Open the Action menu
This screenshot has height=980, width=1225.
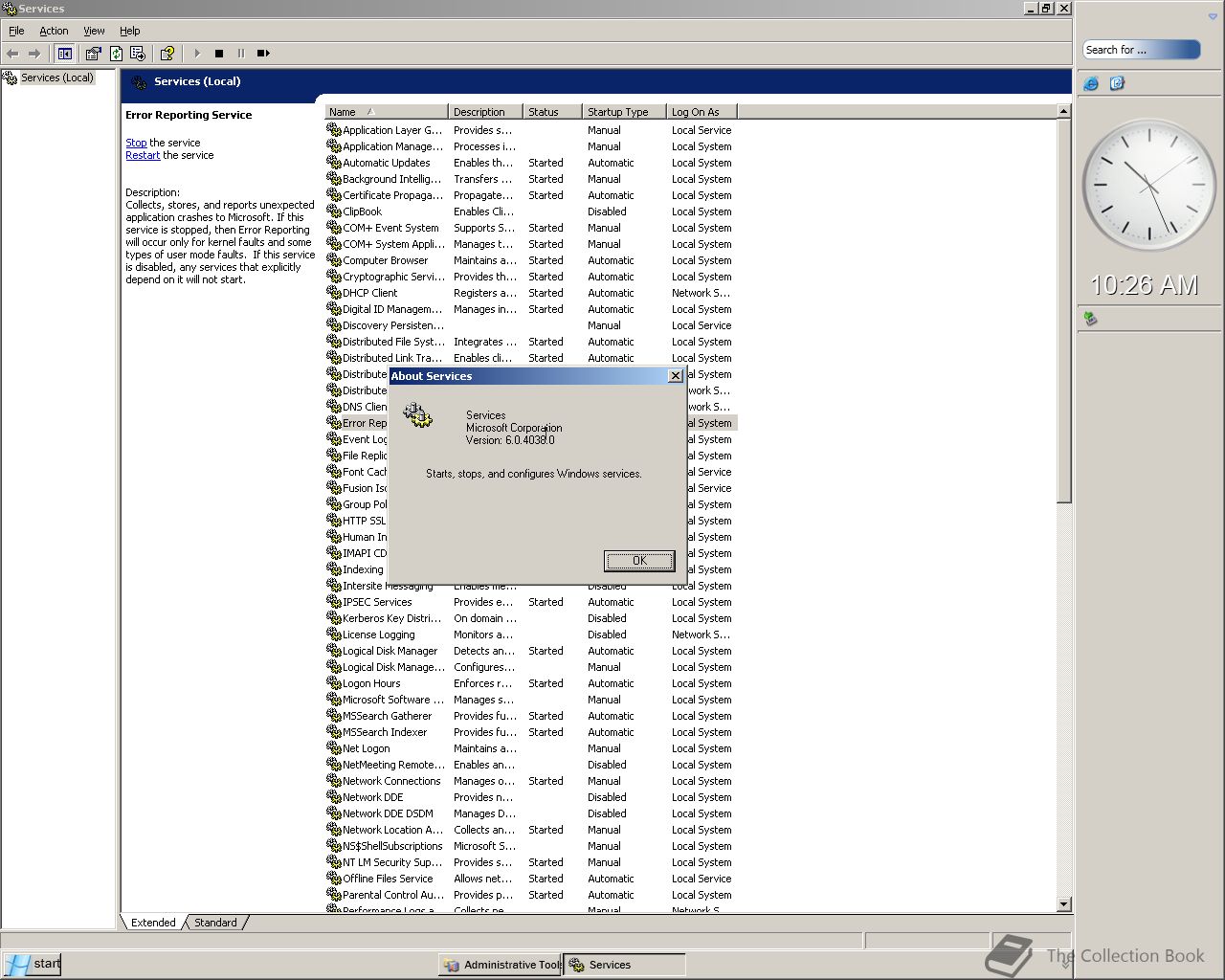click(x=54, y=31)
